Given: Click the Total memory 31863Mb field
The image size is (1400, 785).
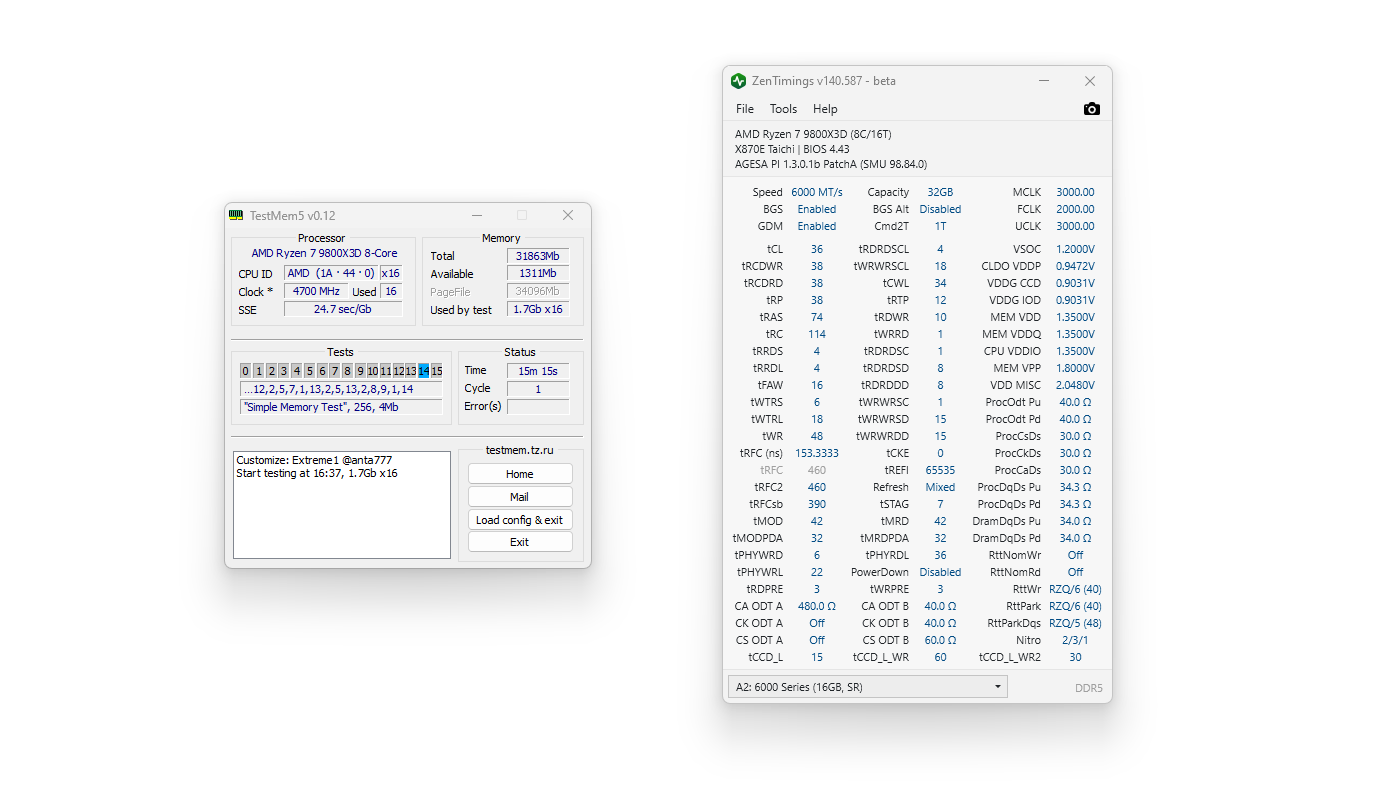Looking at the screenshot, I should click(x=538, y=256).
